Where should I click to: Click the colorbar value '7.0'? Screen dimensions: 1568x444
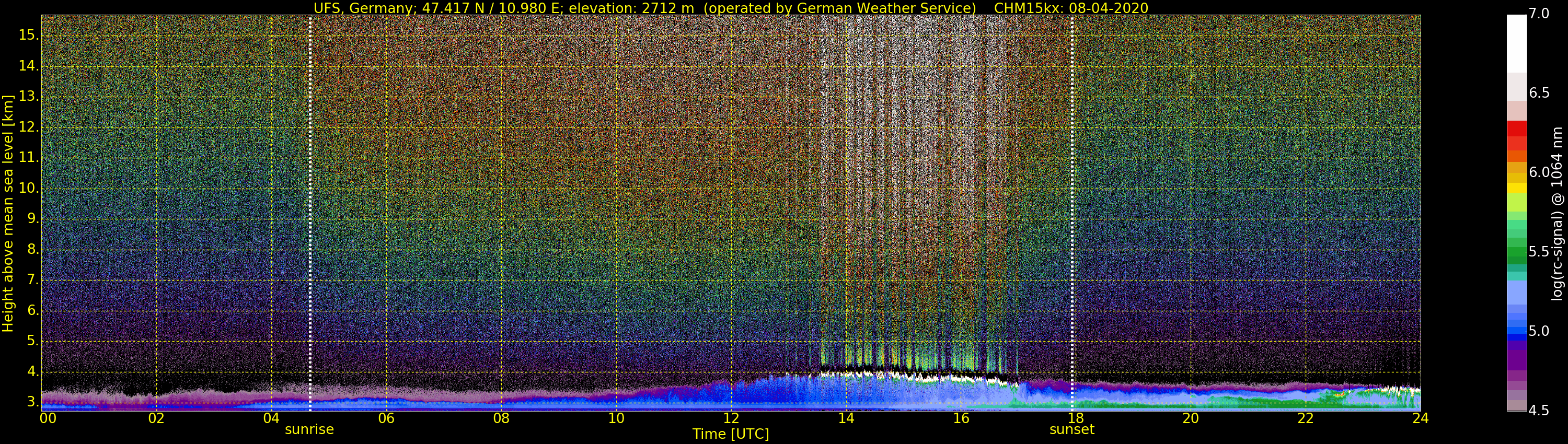[1539, 14]
